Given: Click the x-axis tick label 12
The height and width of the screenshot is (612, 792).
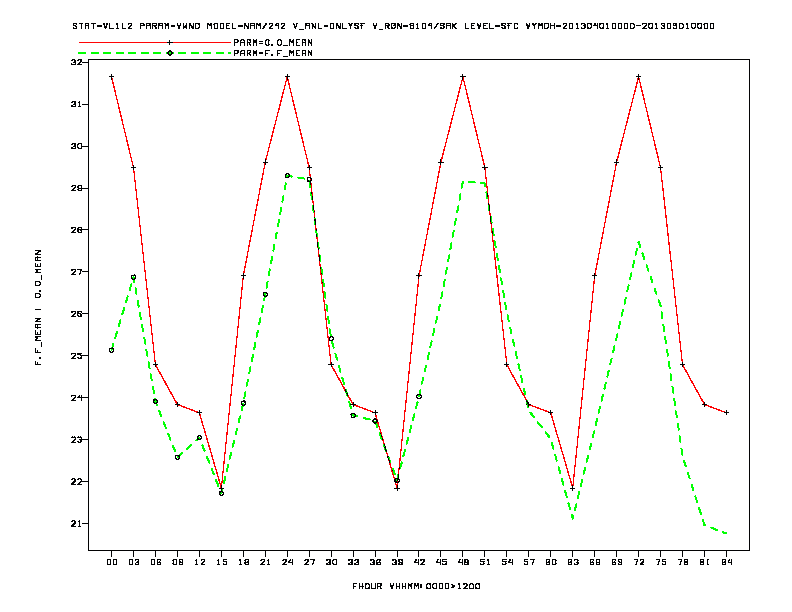Looking at the screenshot, I should 200,562.
